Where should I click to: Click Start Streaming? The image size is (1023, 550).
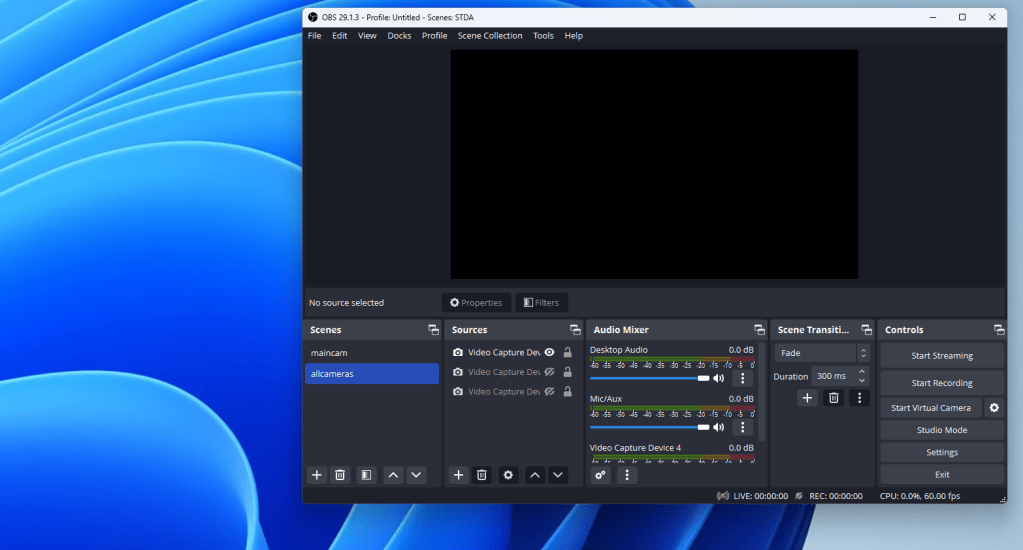(x=941, y=356)
